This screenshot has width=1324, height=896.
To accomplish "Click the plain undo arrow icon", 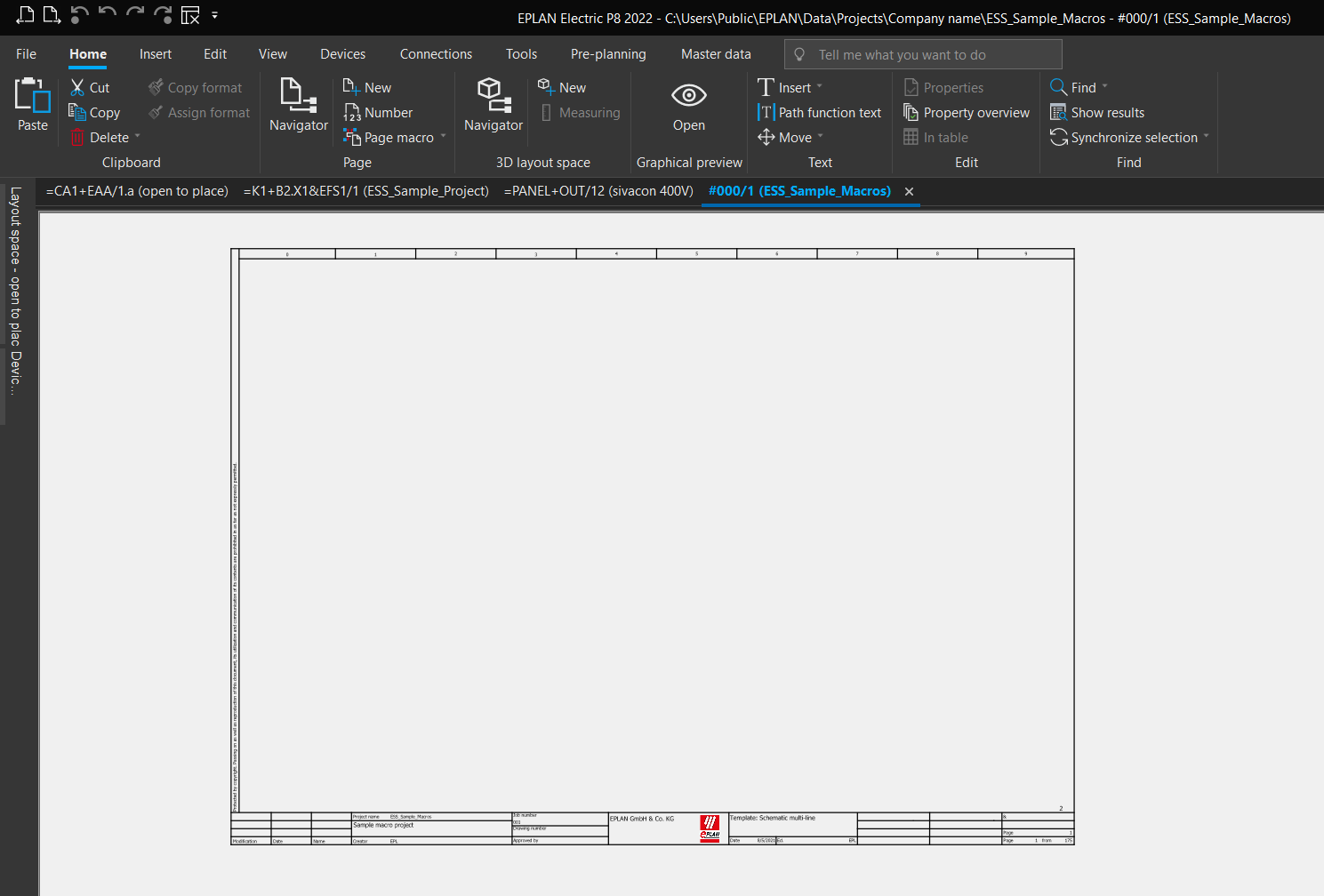I will (x=108, y=14).
